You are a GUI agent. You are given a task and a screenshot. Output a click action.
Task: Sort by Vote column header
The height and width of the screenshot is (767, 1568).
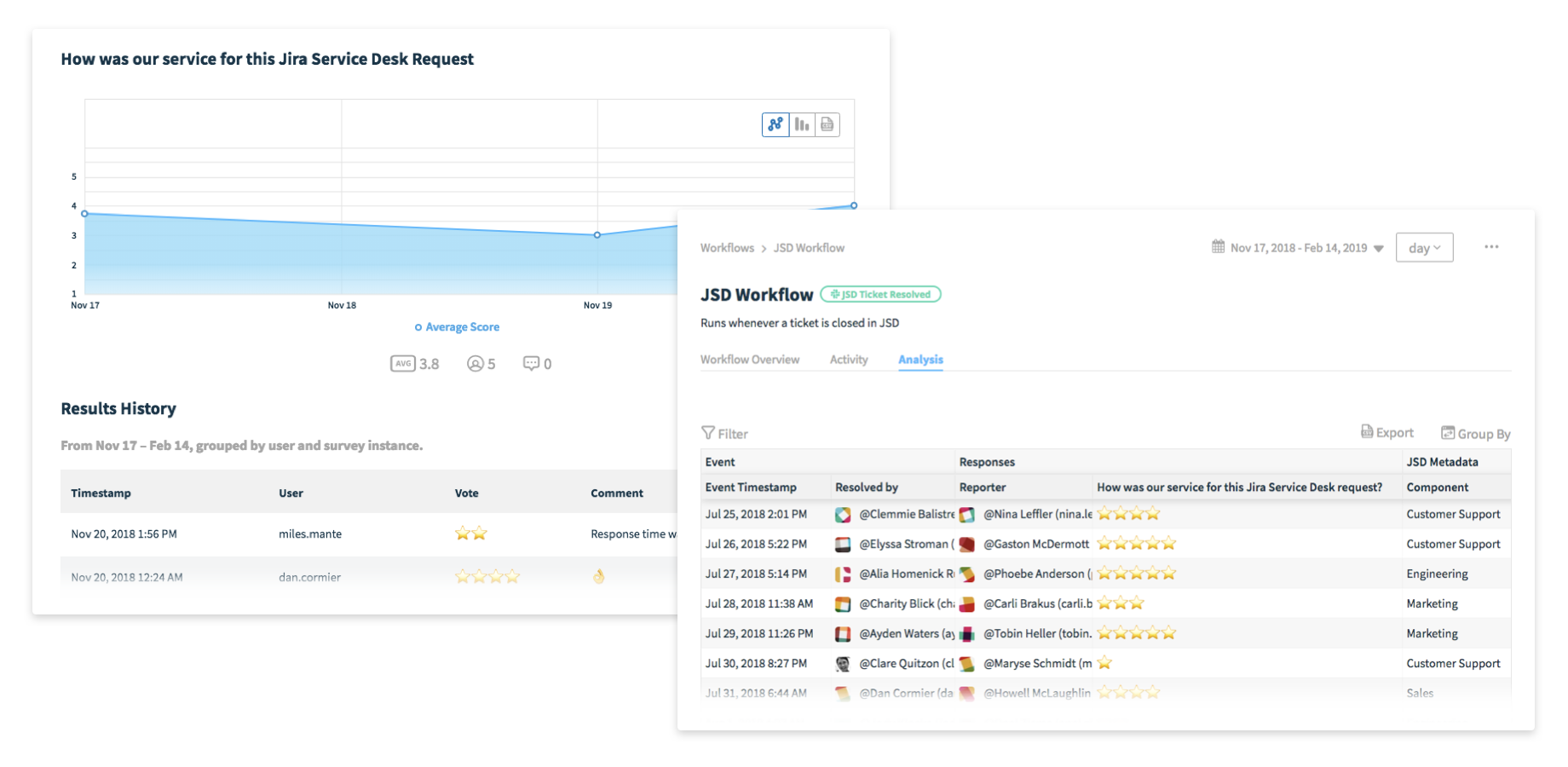pyautogui.click(x=466, y=493)
